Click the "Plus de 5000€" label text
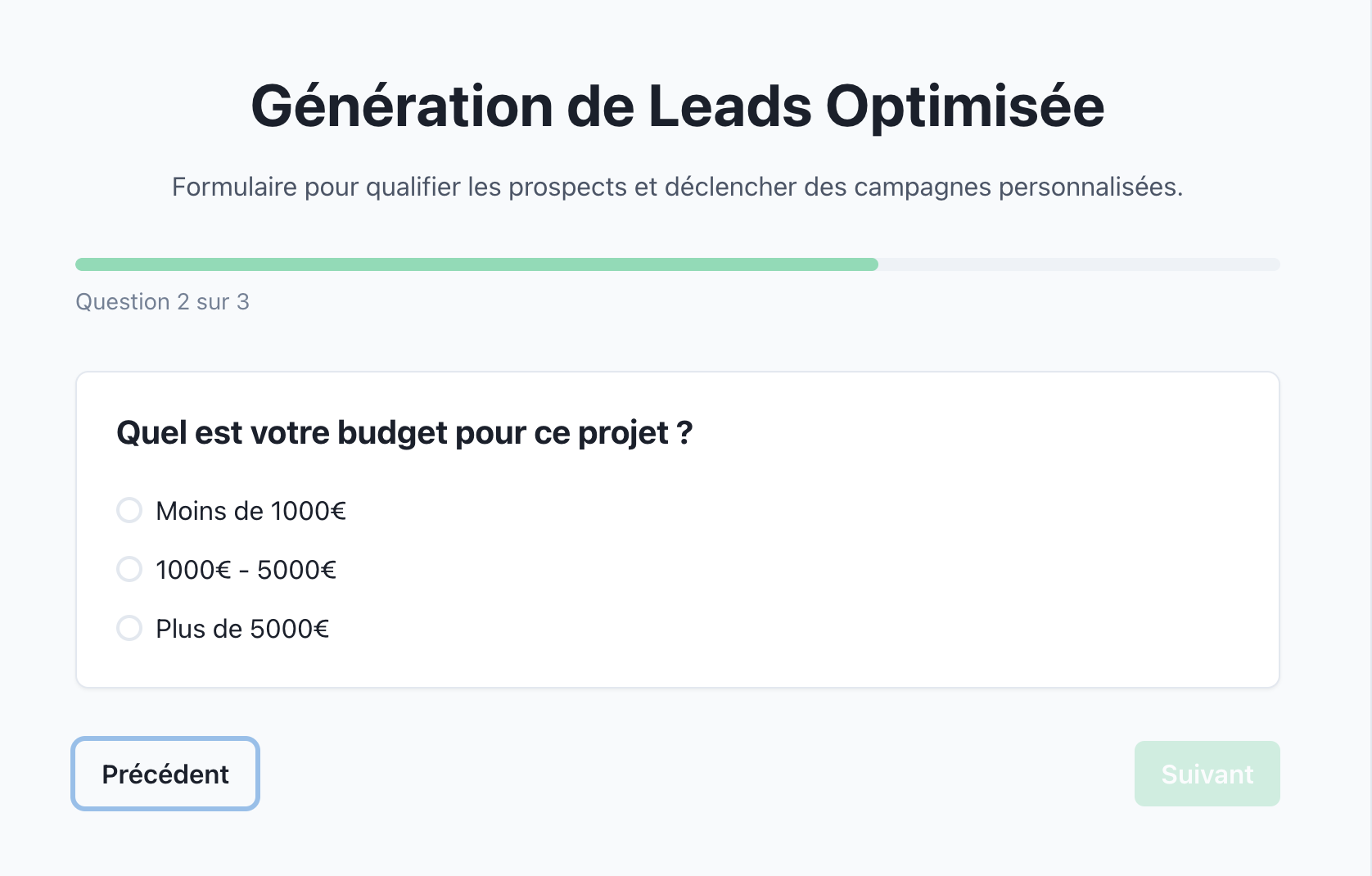 (x=242, y=630)
